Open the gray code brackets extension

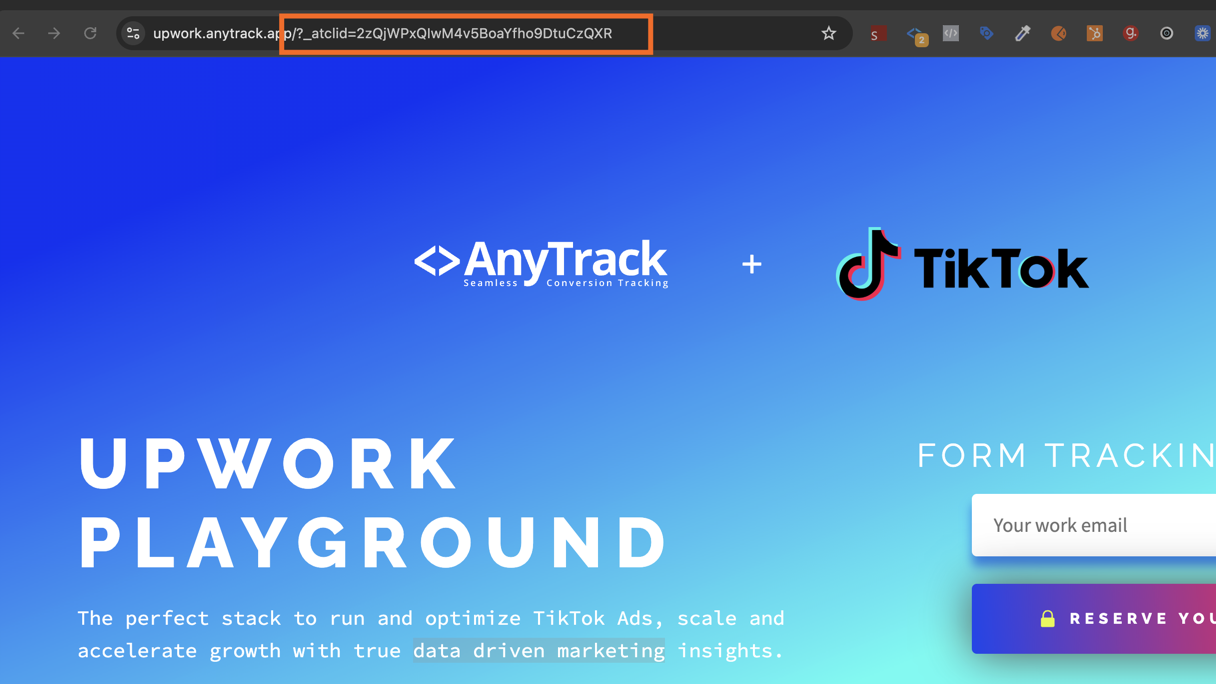coord(951,33)
